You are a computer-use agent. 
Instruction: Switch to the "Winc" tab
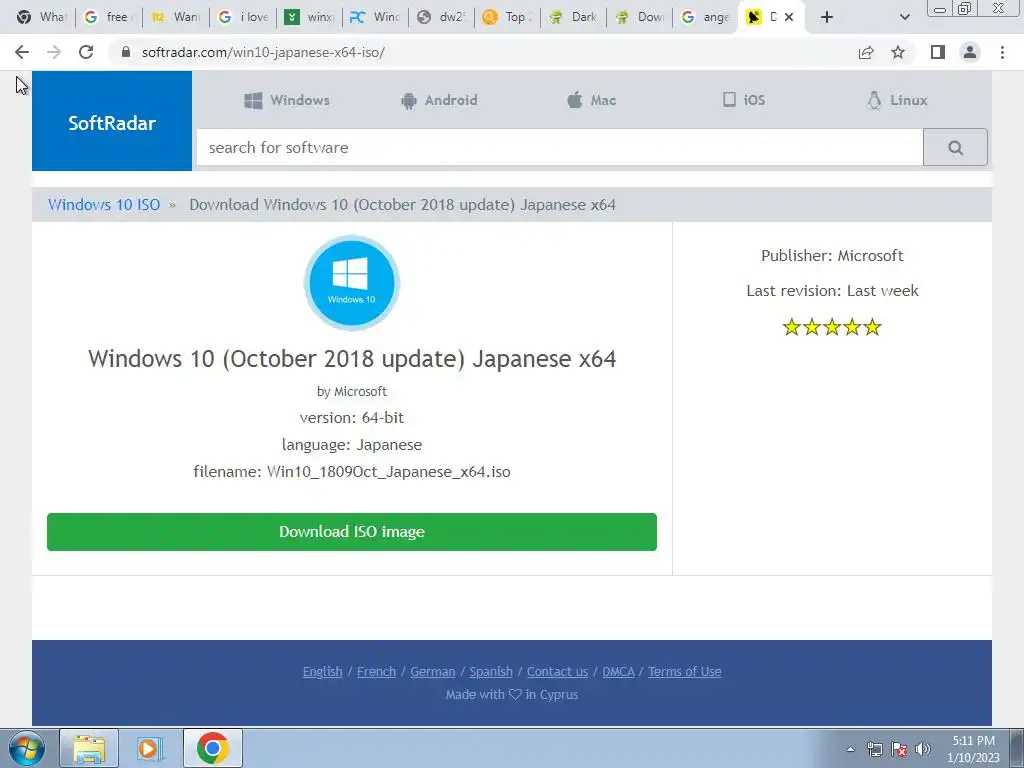click(375, 18)
